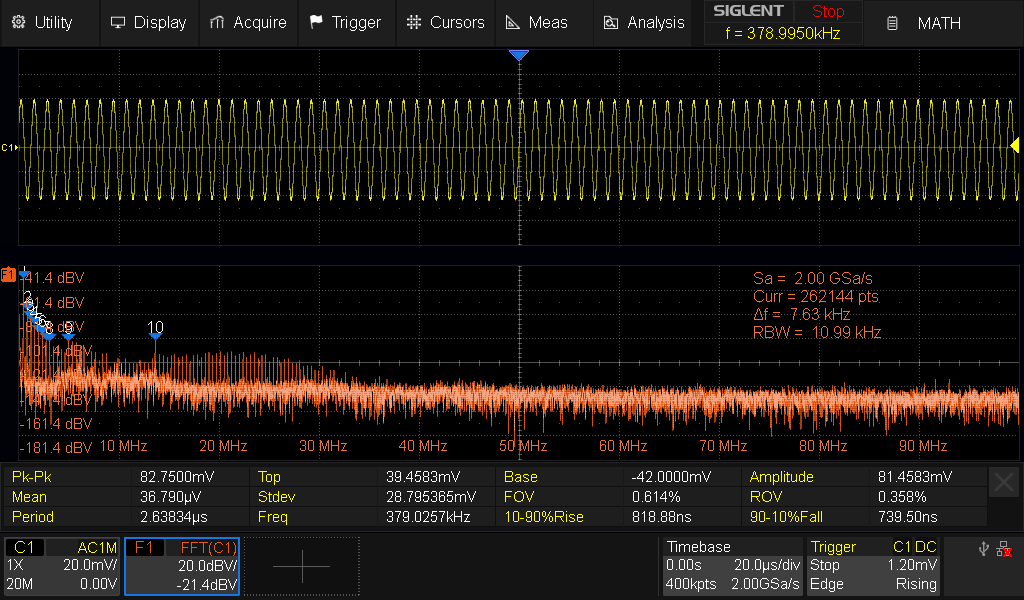This screenshot has width=1024, height=600.
Task: Click the Stop acquisition status indicator
Action: click(827, 12)
